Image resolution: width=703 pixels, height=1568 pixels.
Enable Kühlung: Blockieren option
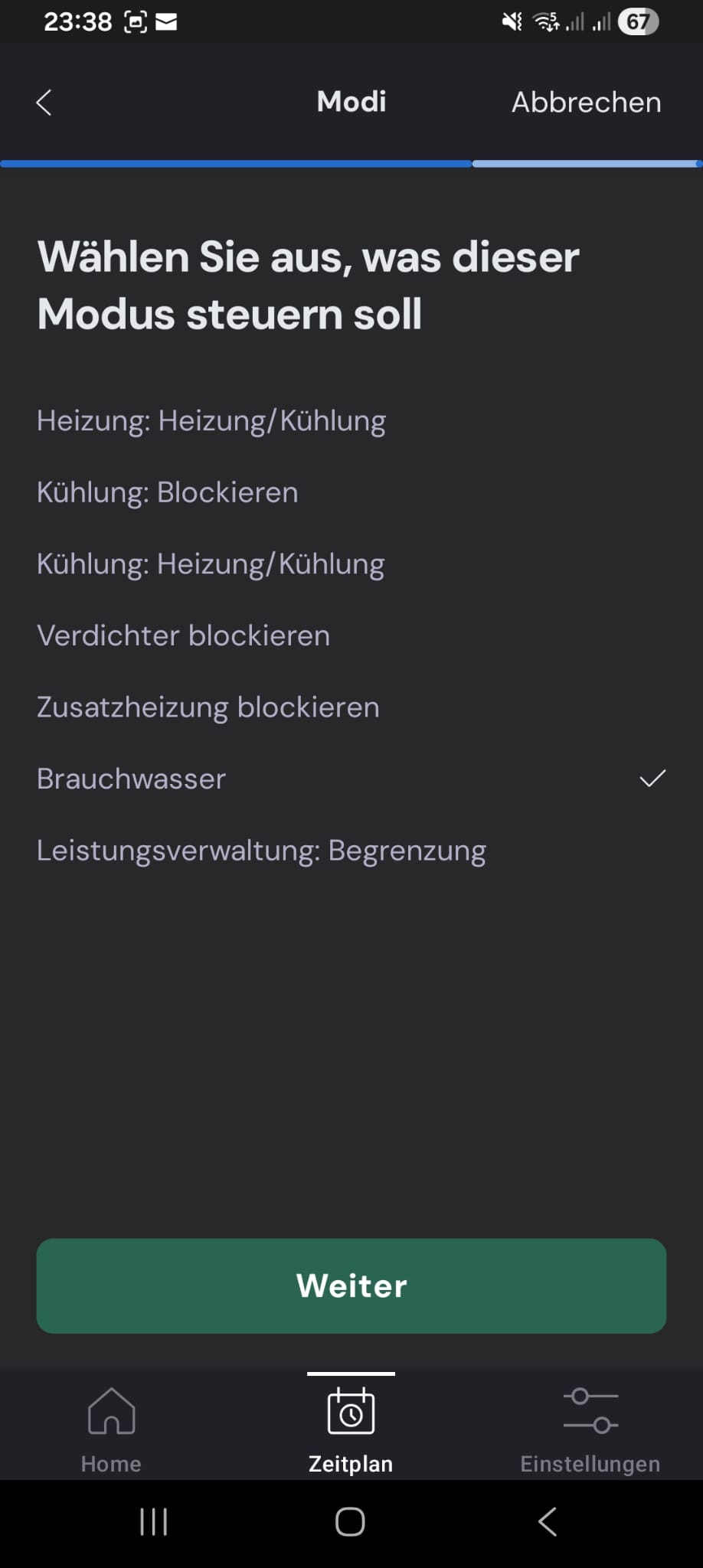coord(168,492)
